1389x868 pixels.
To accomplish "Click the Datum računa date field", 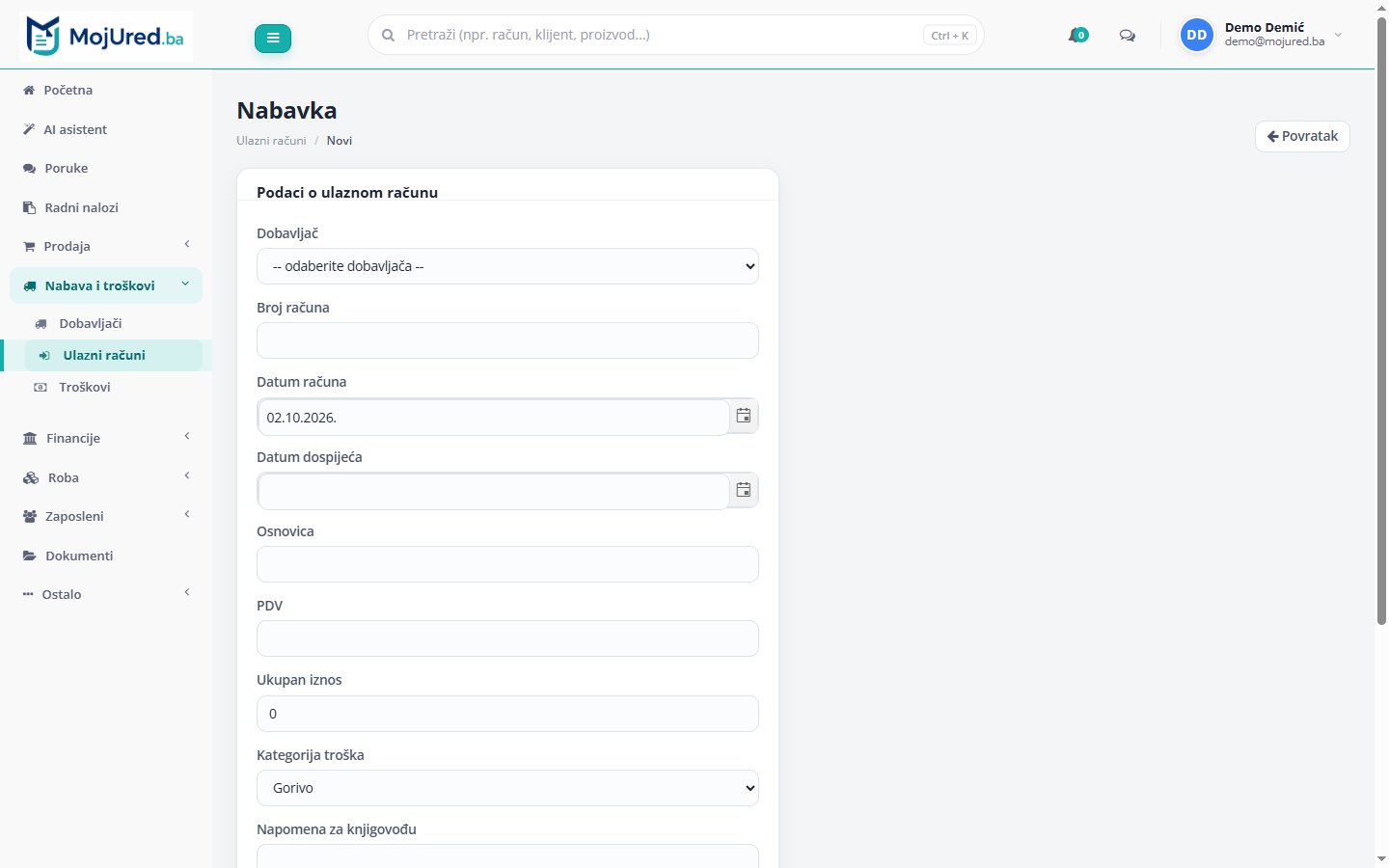I will (493, 418).
